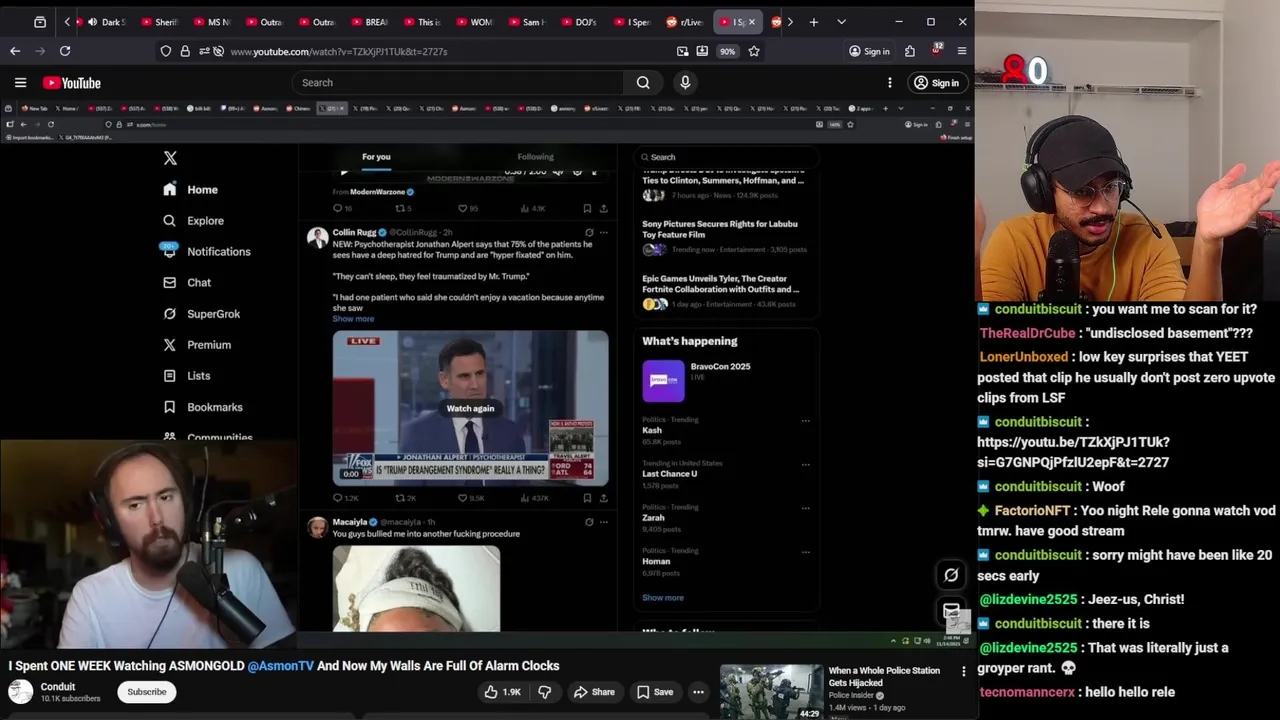1280x720 pixels.
Task: Open Lists in the X sidebar
Action: click(x=187, y=376)
